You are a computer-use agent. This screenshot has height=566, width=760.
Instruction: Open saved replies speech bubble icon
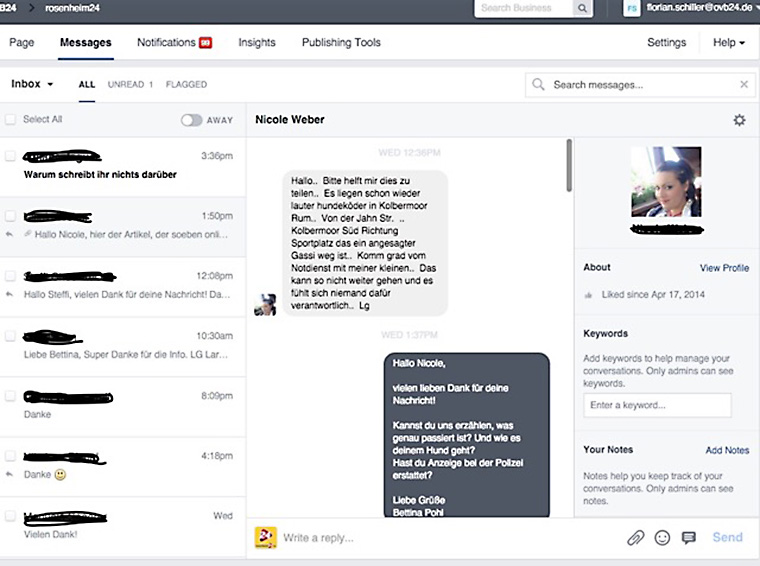[x=689, y=537]
